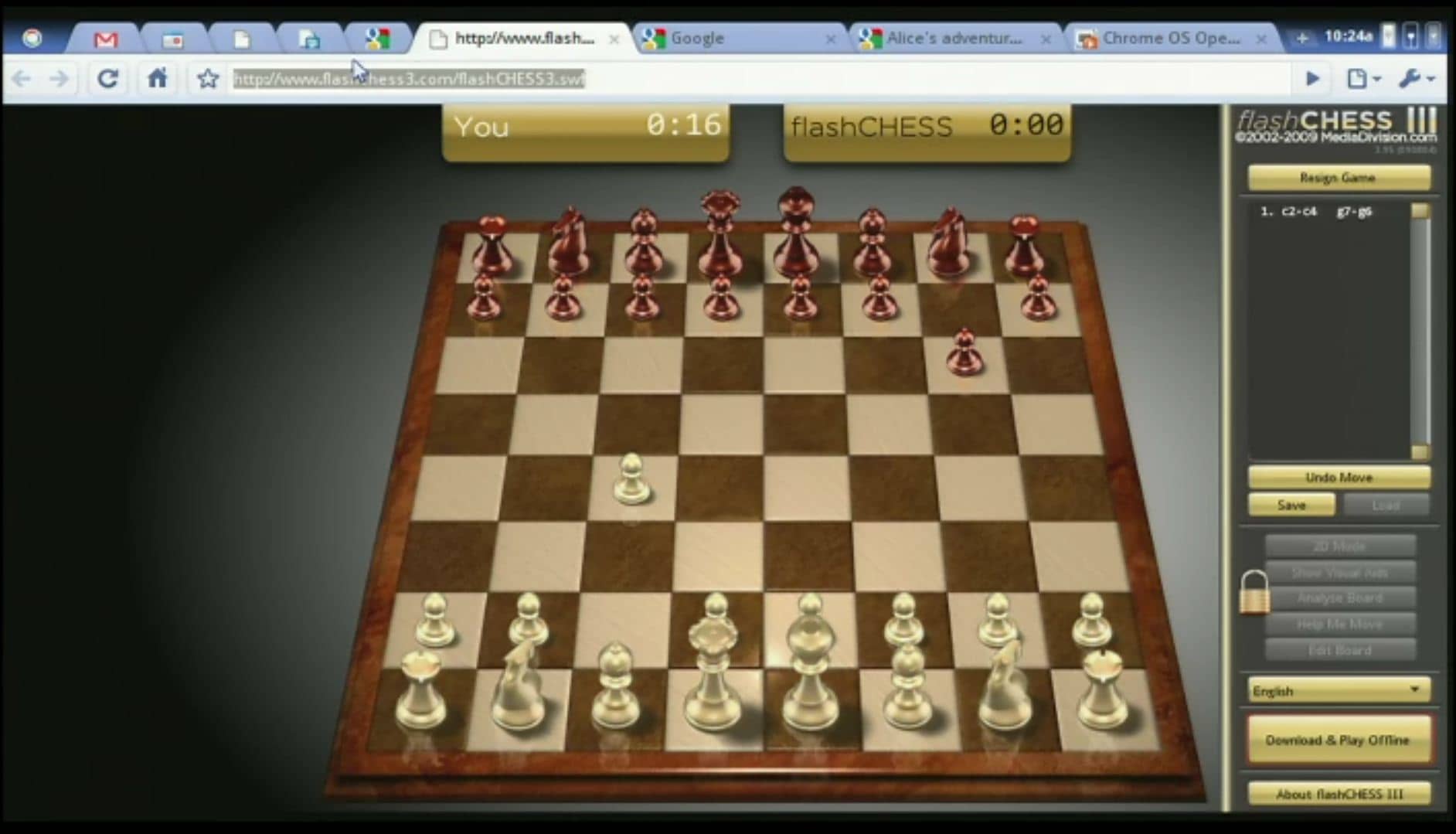Open the English language dropdown
The width and height of the screenshot is (1456, 834).
tap(1338, 690)
